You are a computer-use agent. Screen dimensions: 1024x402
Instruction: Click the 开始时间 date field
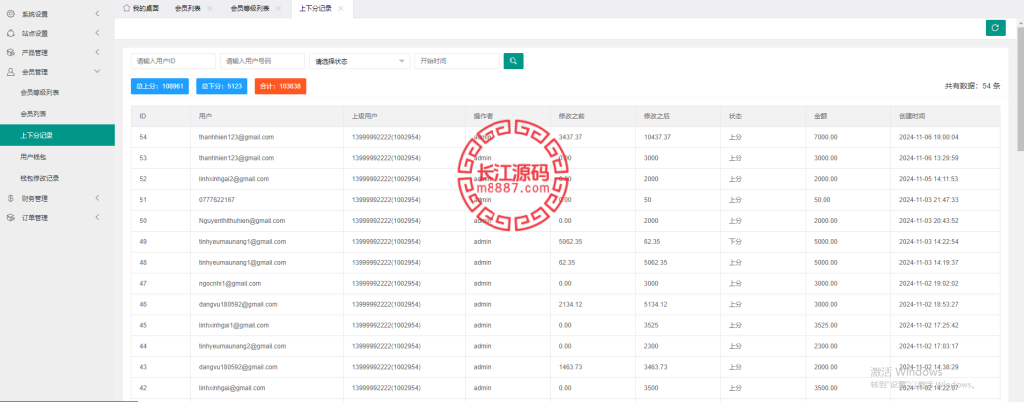click(x=457, y=61)
